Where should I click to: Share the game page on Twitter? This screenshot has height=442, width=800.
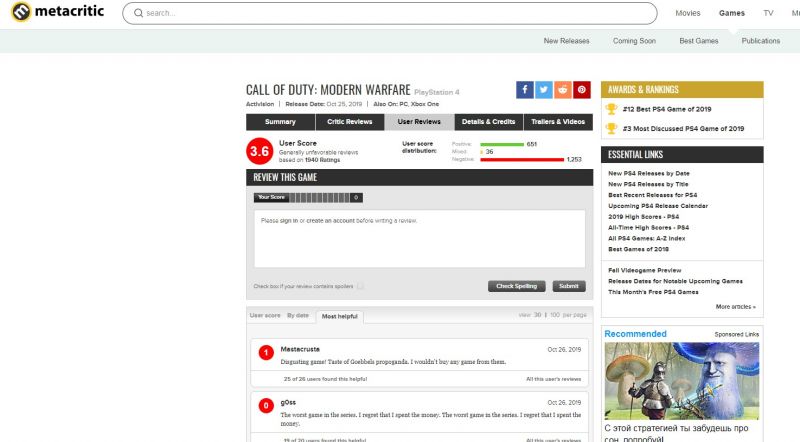(543, 90)
